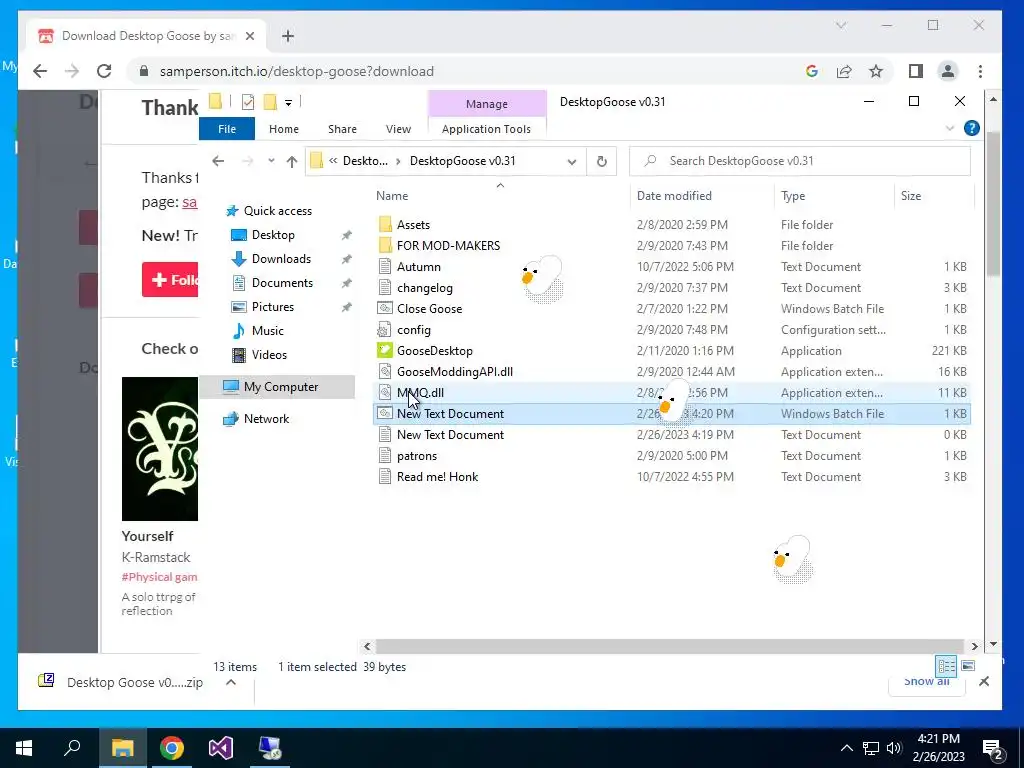Reload the Chrome page
Screen dimensions: 1024x768
tap(104, 71)
